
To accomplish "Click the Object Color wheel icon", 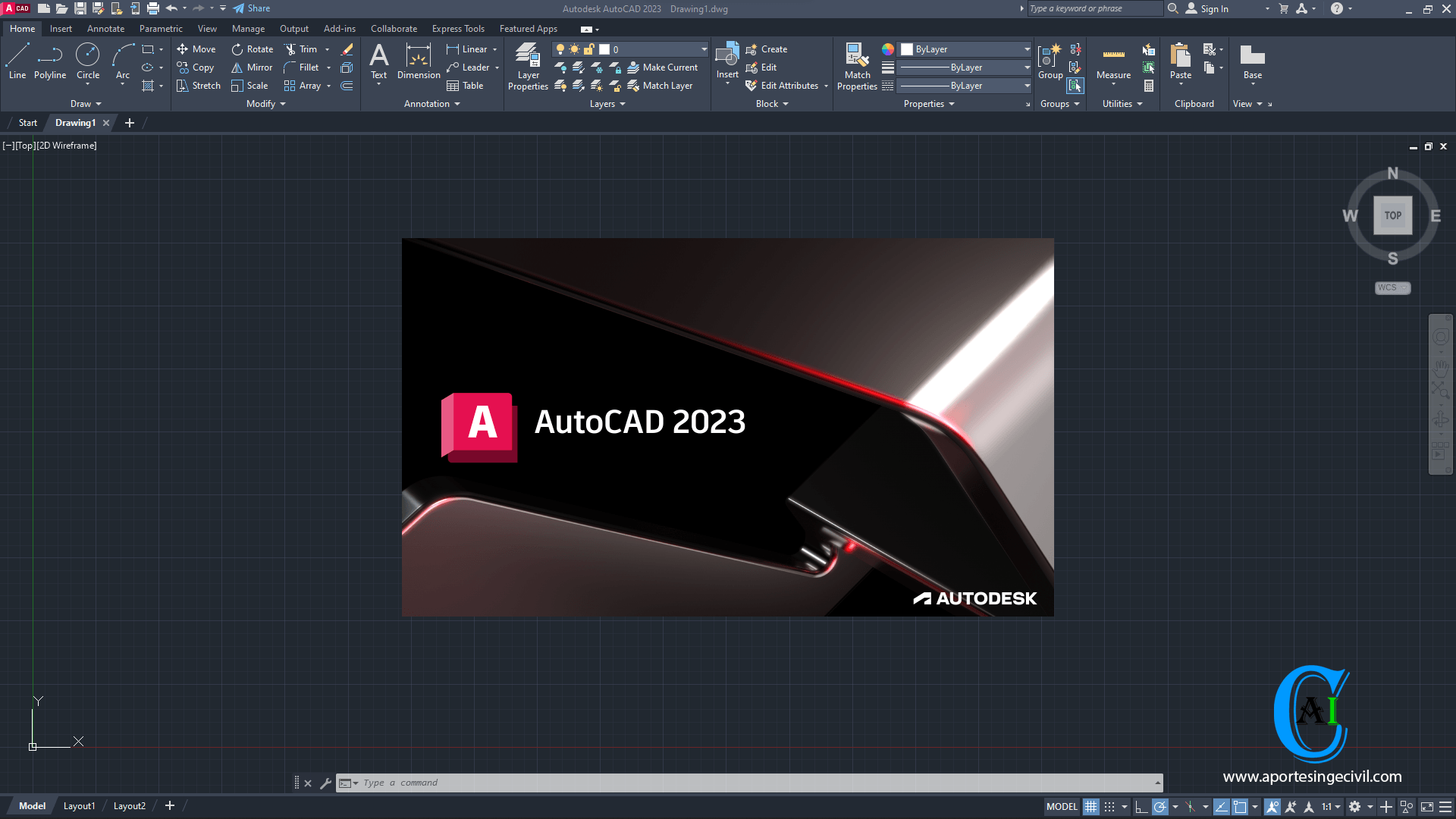I will click(x=888, y=49).
